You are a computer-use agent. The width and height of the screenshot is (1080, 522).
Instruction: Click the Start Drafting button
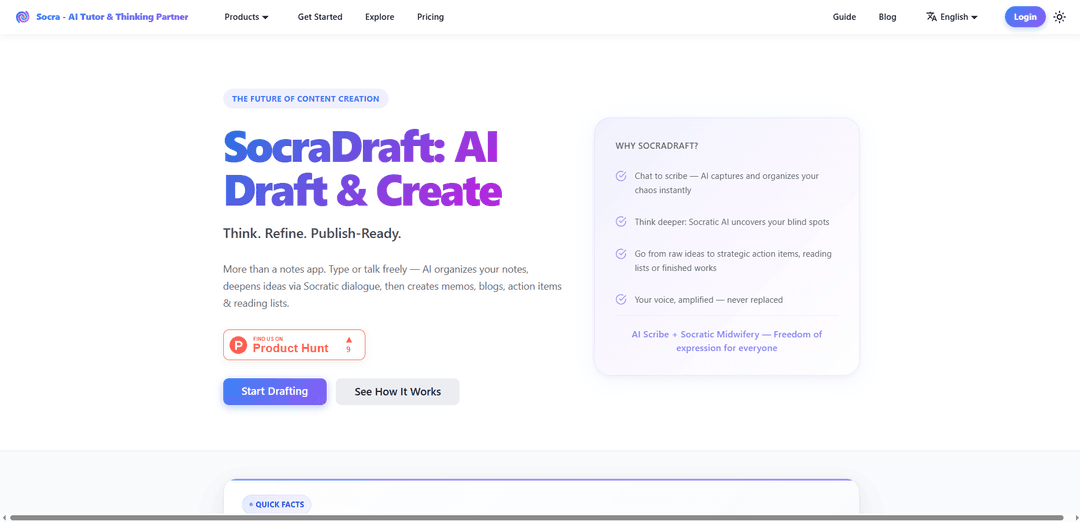click(x=275, y=391)
